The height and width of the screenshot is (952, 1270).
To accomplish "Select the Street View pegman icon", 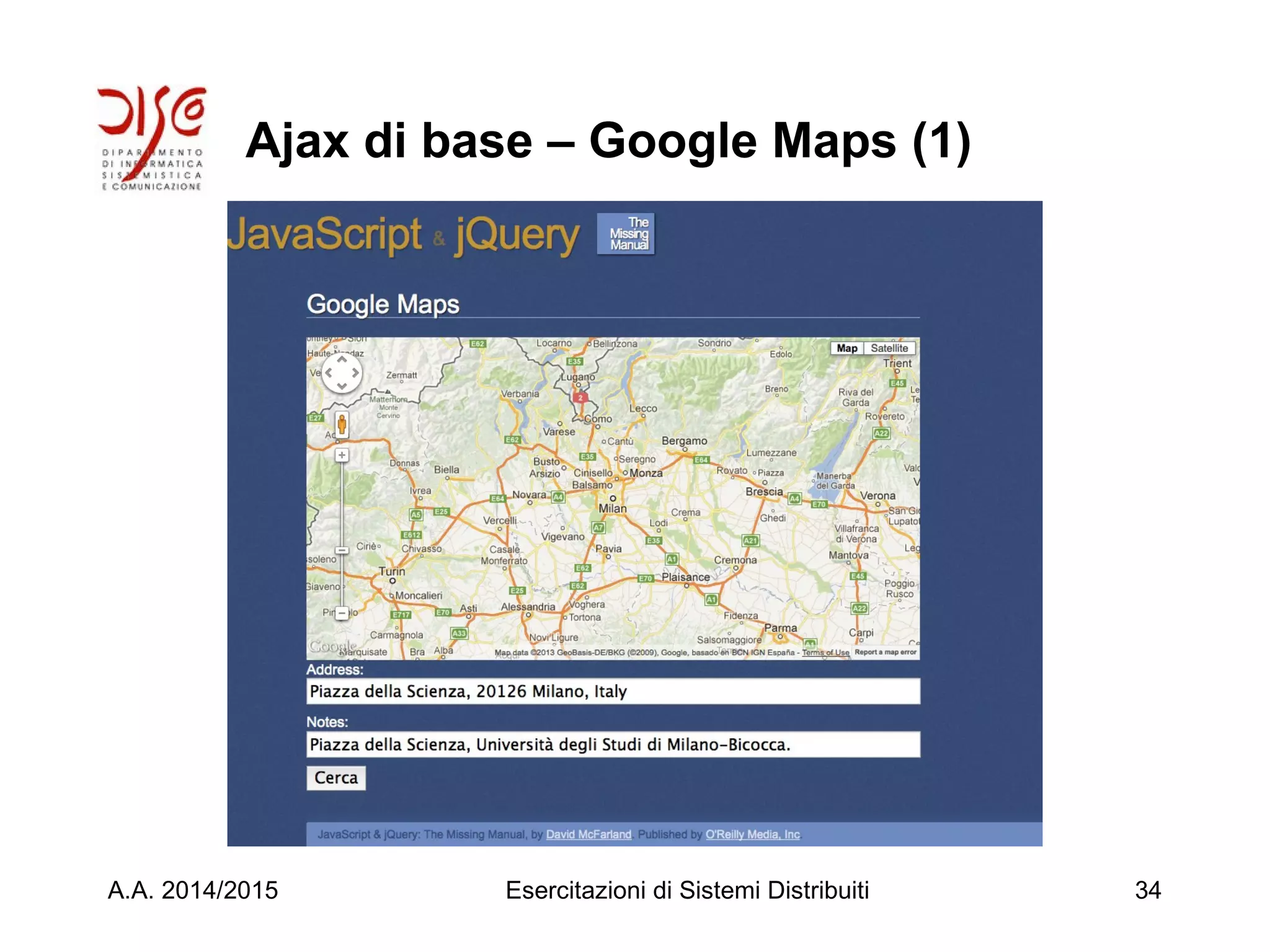I will (x=342, y=425).
